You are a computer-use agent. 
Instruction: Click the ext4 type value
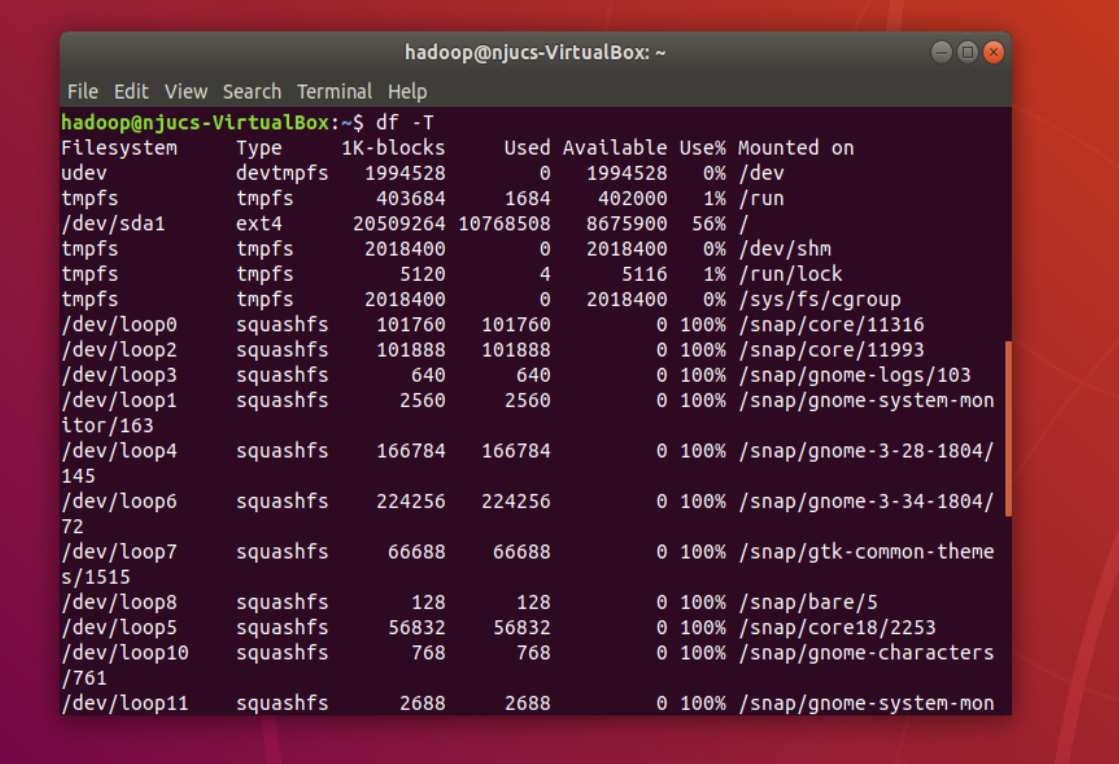pos(259,224)
